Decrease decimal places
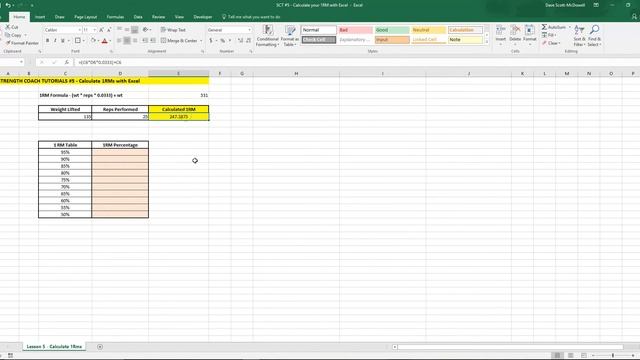This screenshot has width=640, height=360. point(249,41)
